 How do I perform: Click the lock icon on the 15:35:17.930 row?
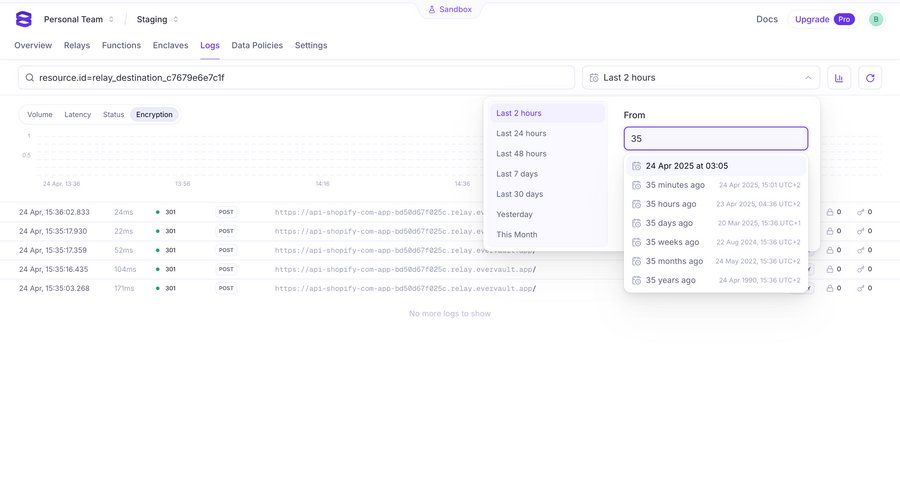(x=829, y=231)
